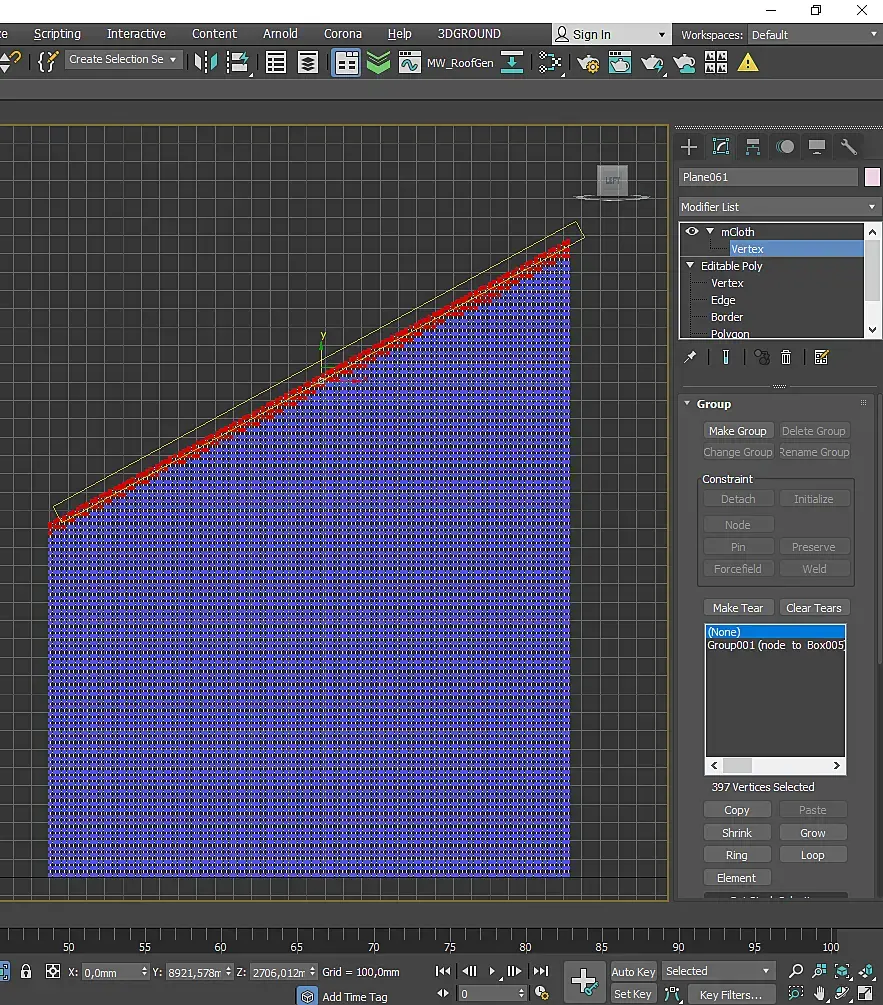Remove modifier with the trash icon
883x1005 pixels.
tap(786, 357)
